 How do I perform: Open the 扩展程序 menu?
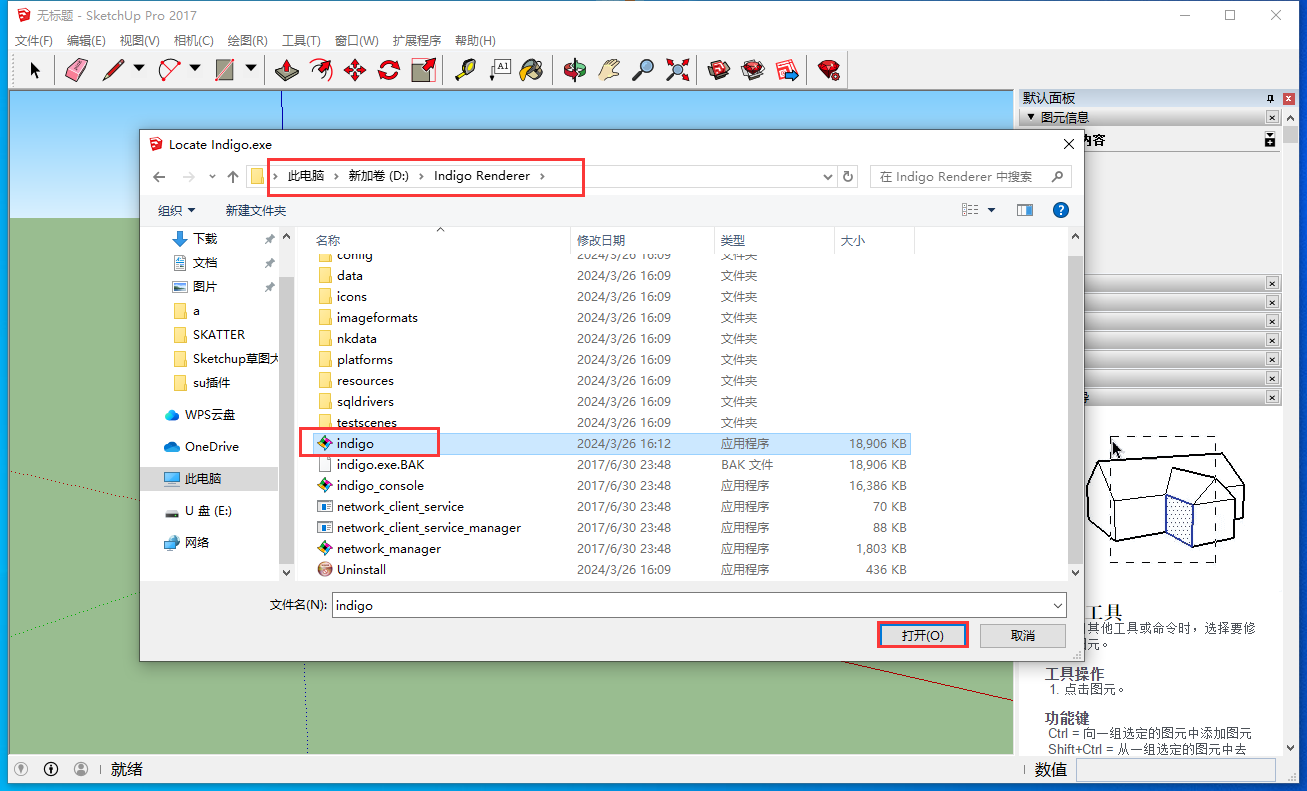pos(417,41)
